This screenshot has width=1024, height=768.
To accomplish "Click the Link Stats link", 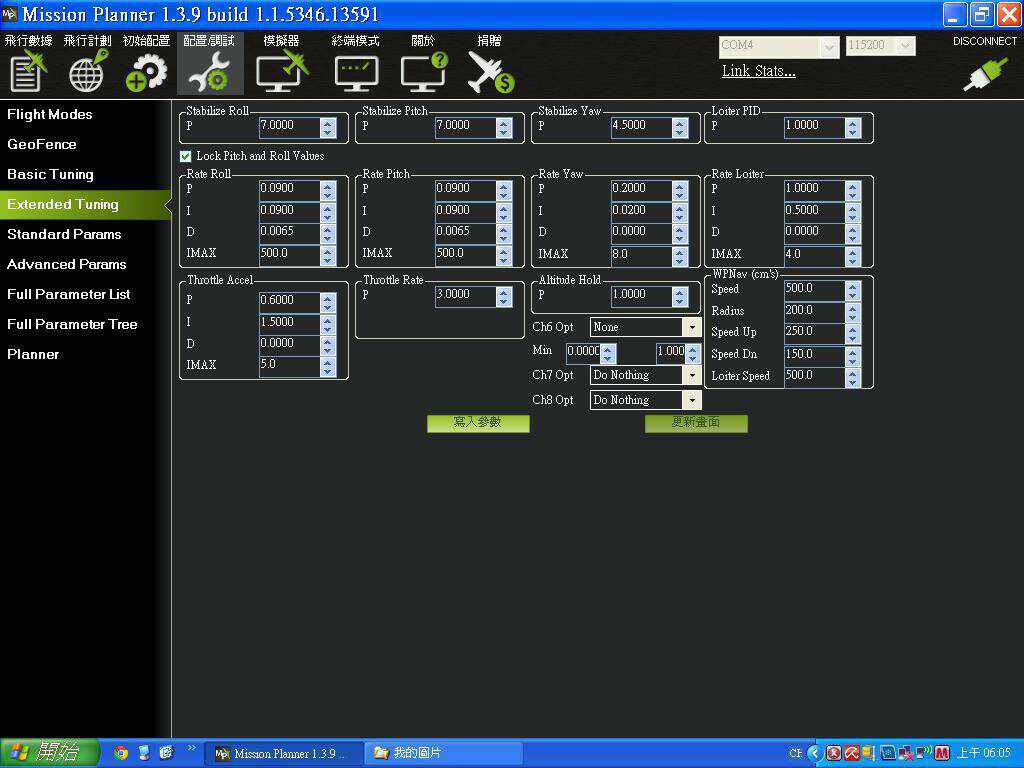I will click(759, 71).
